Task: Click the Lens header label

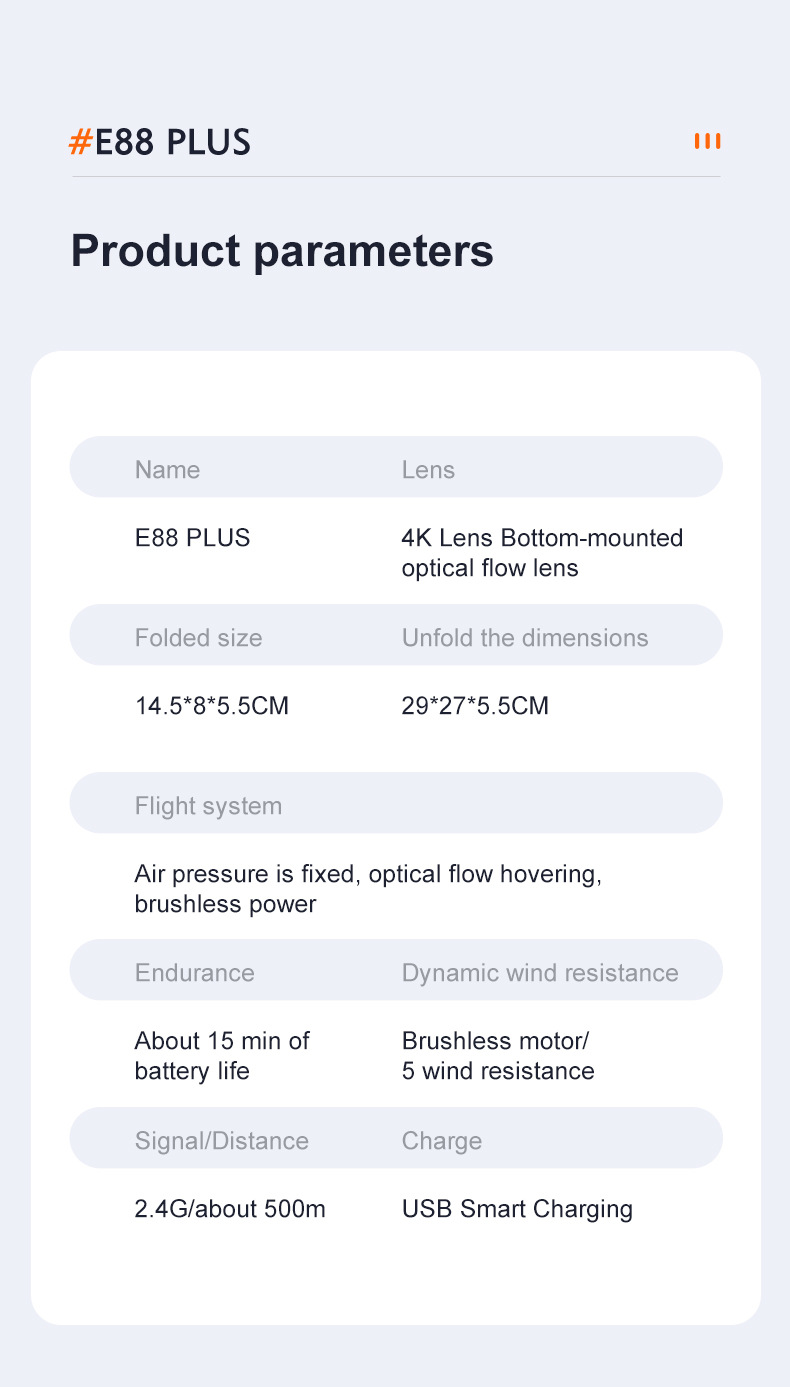Action: 428,470
